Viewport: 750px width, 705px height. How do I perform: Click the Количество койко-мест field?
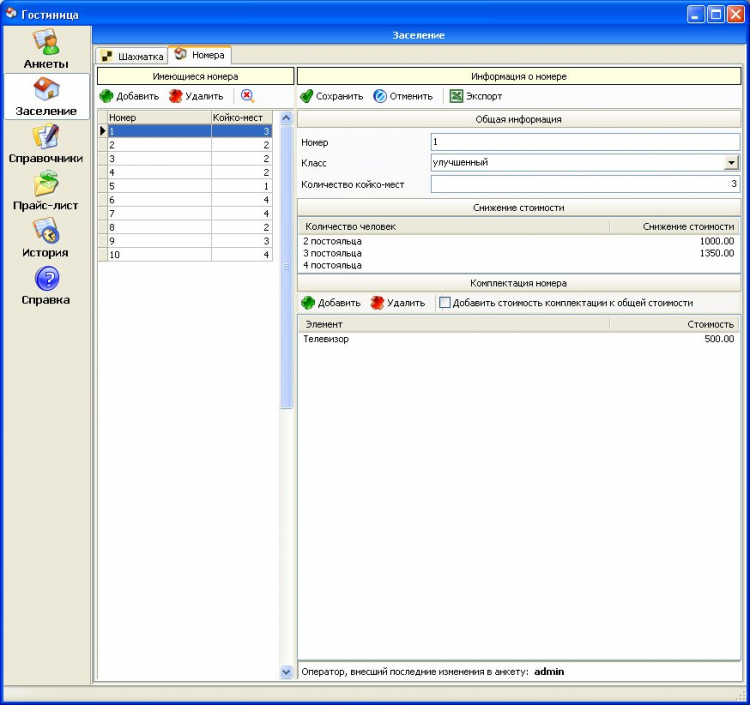[x=585, y=184]
